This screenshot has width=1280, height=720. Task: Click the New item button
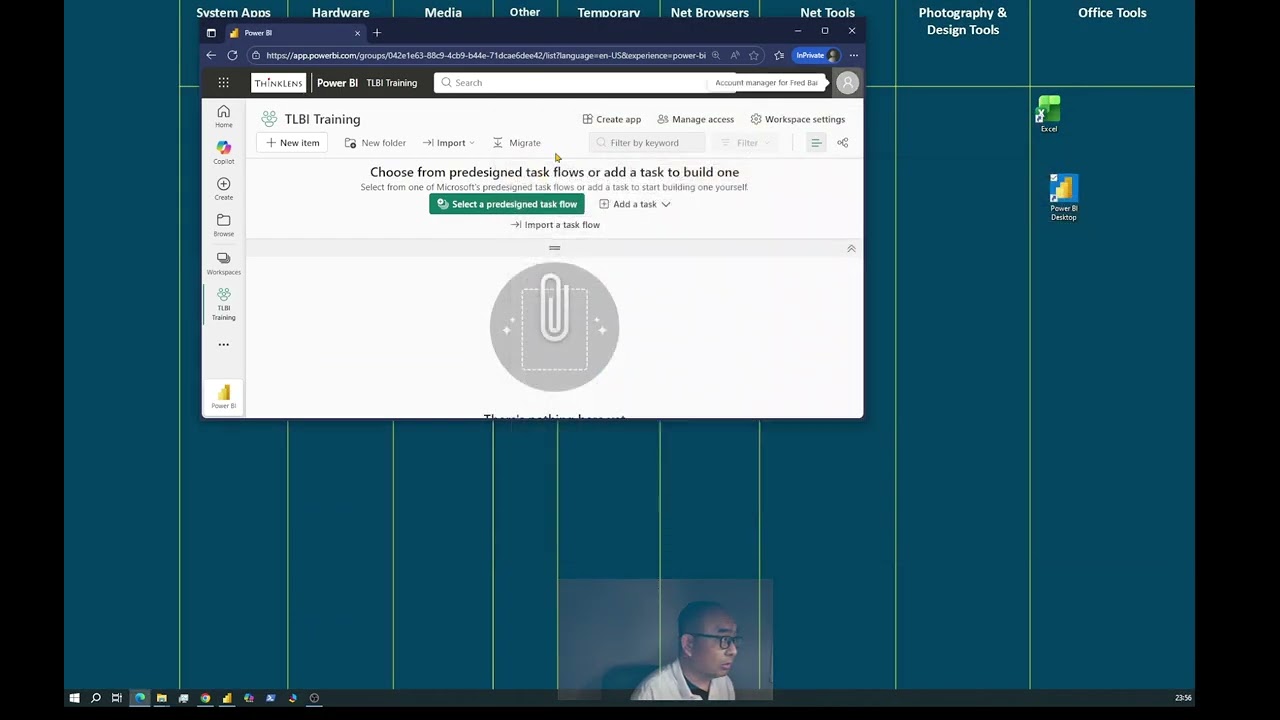click(x=293, y=143)
